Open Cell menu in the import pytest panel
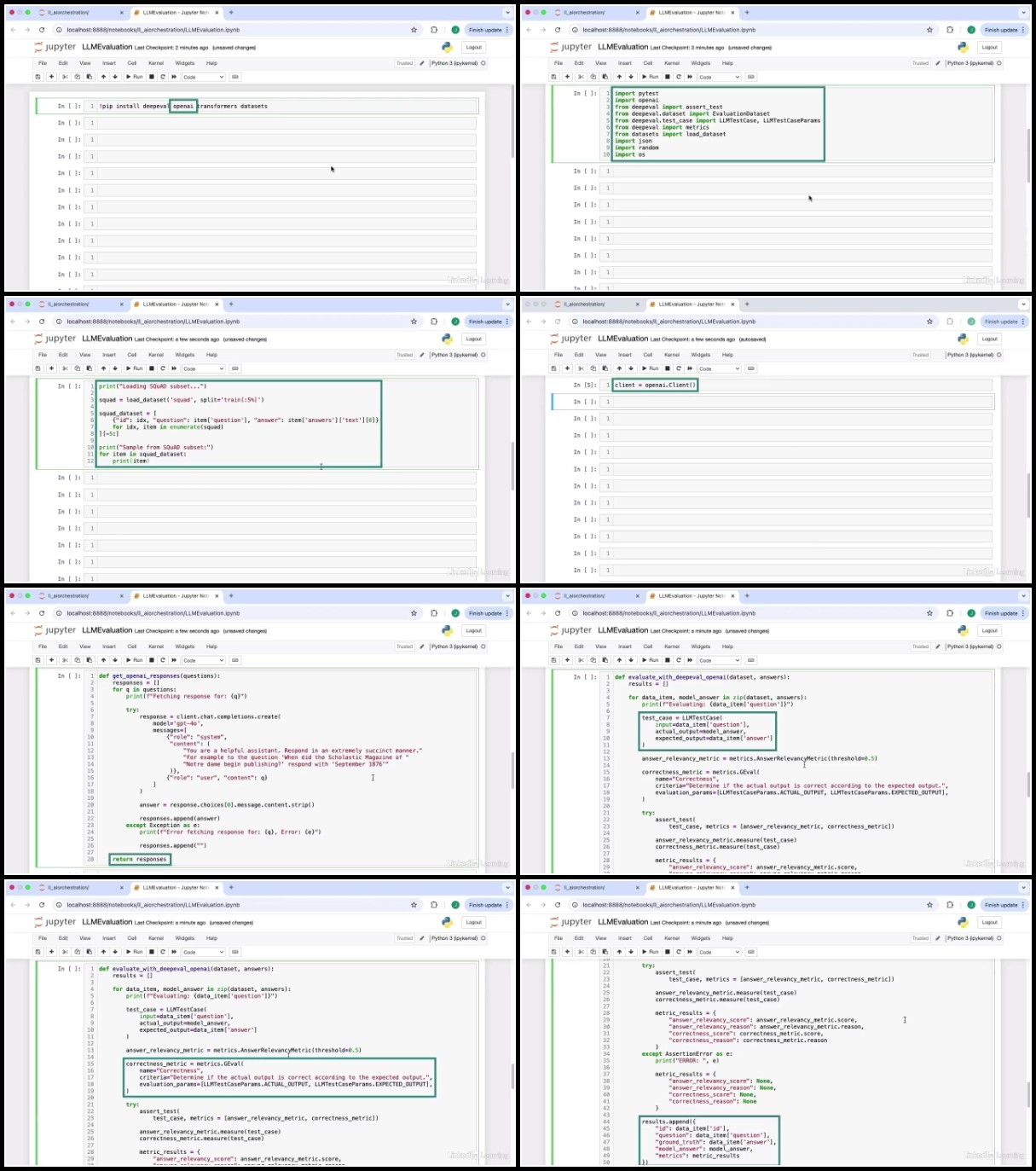The height and width of the screenshot is (1171, 1036). coord(648,63)
